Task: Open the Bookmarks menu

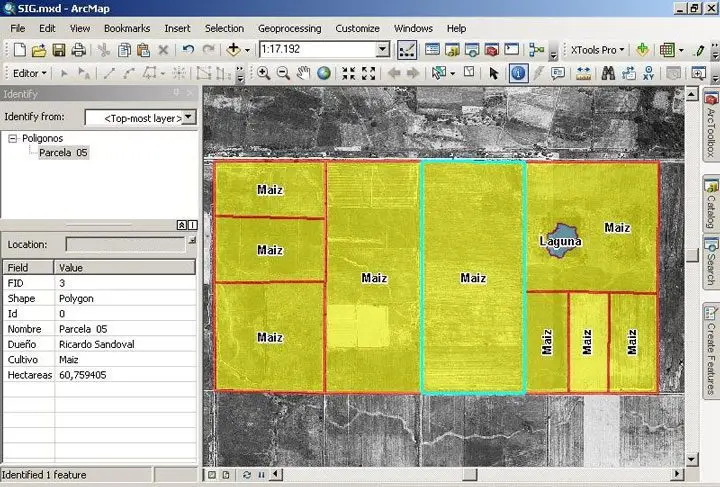Action: pyautogui.click(x=127, y=29)
